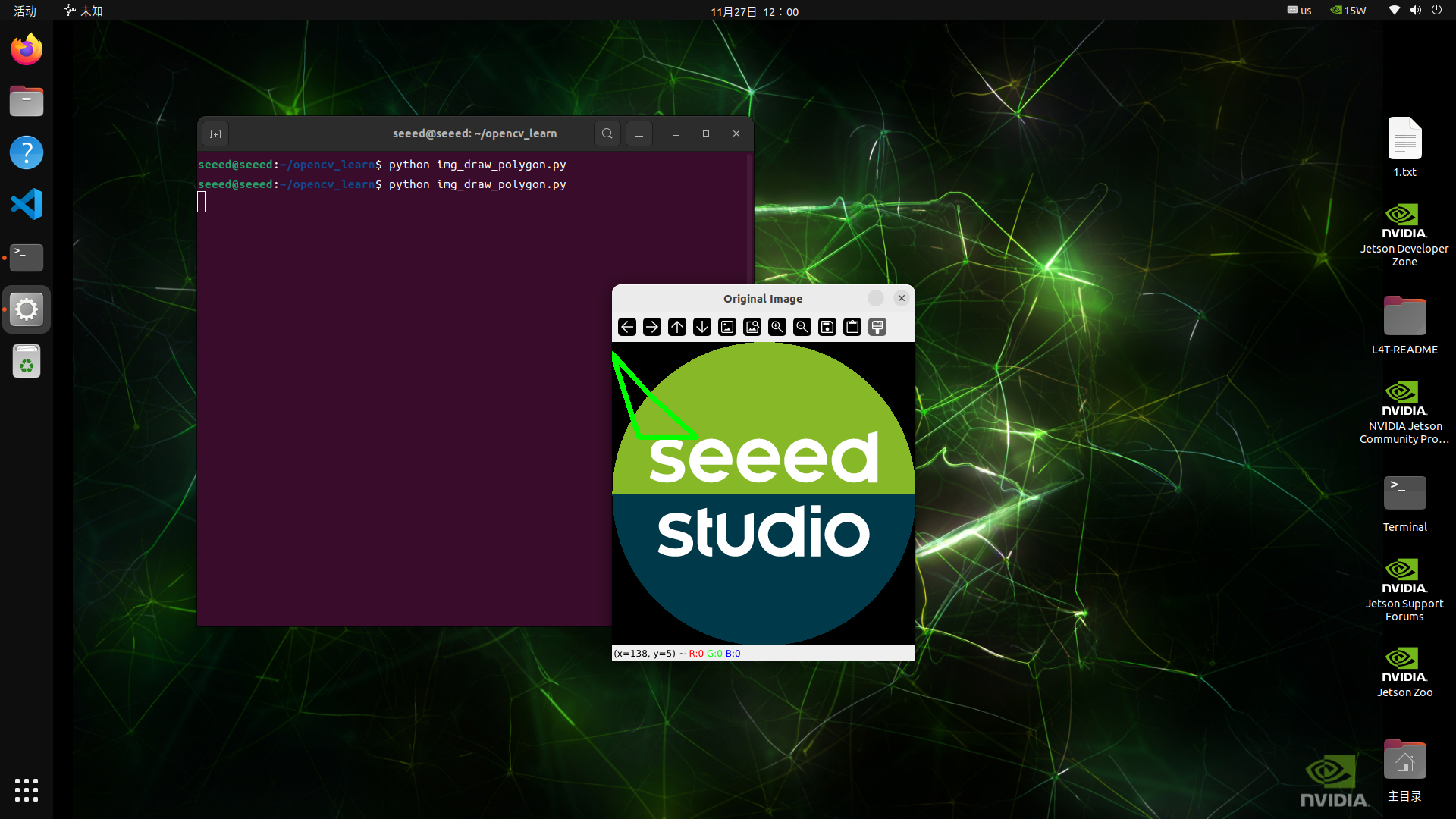Open search in the terminal header

pyautogui.click(x=607, y=133)
